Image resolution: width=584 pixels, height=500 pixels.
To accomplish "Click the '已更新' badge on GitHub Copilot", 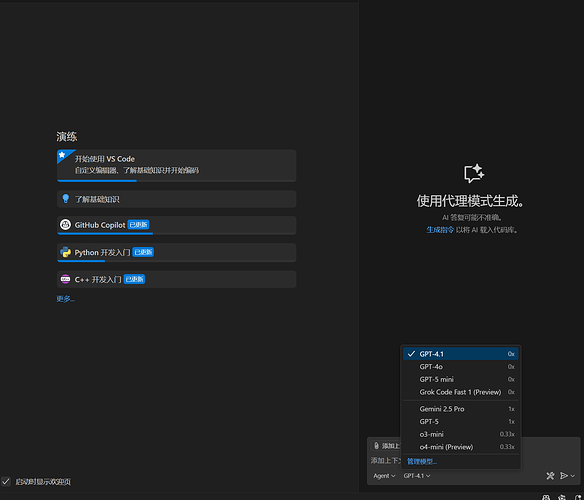I will [138, 225].
